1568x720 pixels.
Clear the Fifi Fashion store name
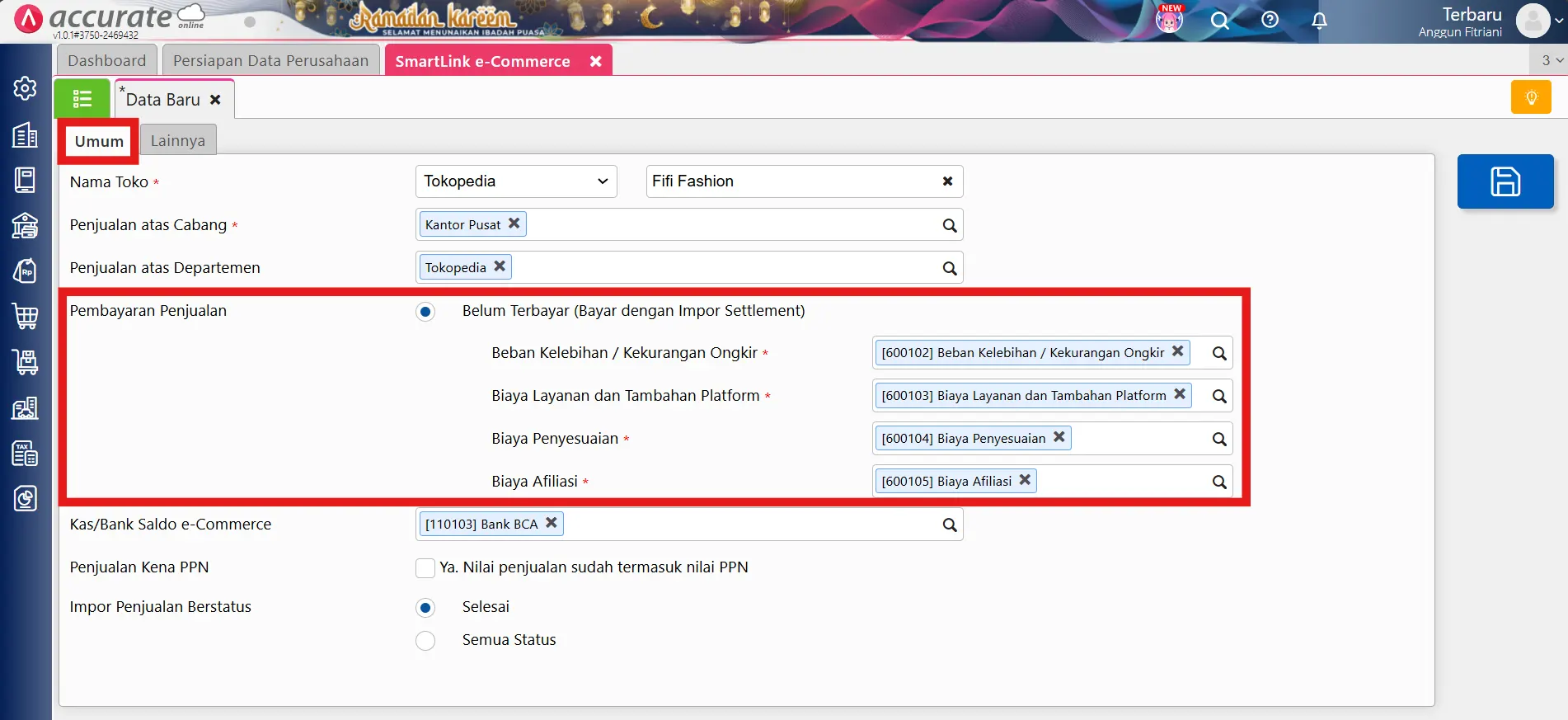click(947, 181)
